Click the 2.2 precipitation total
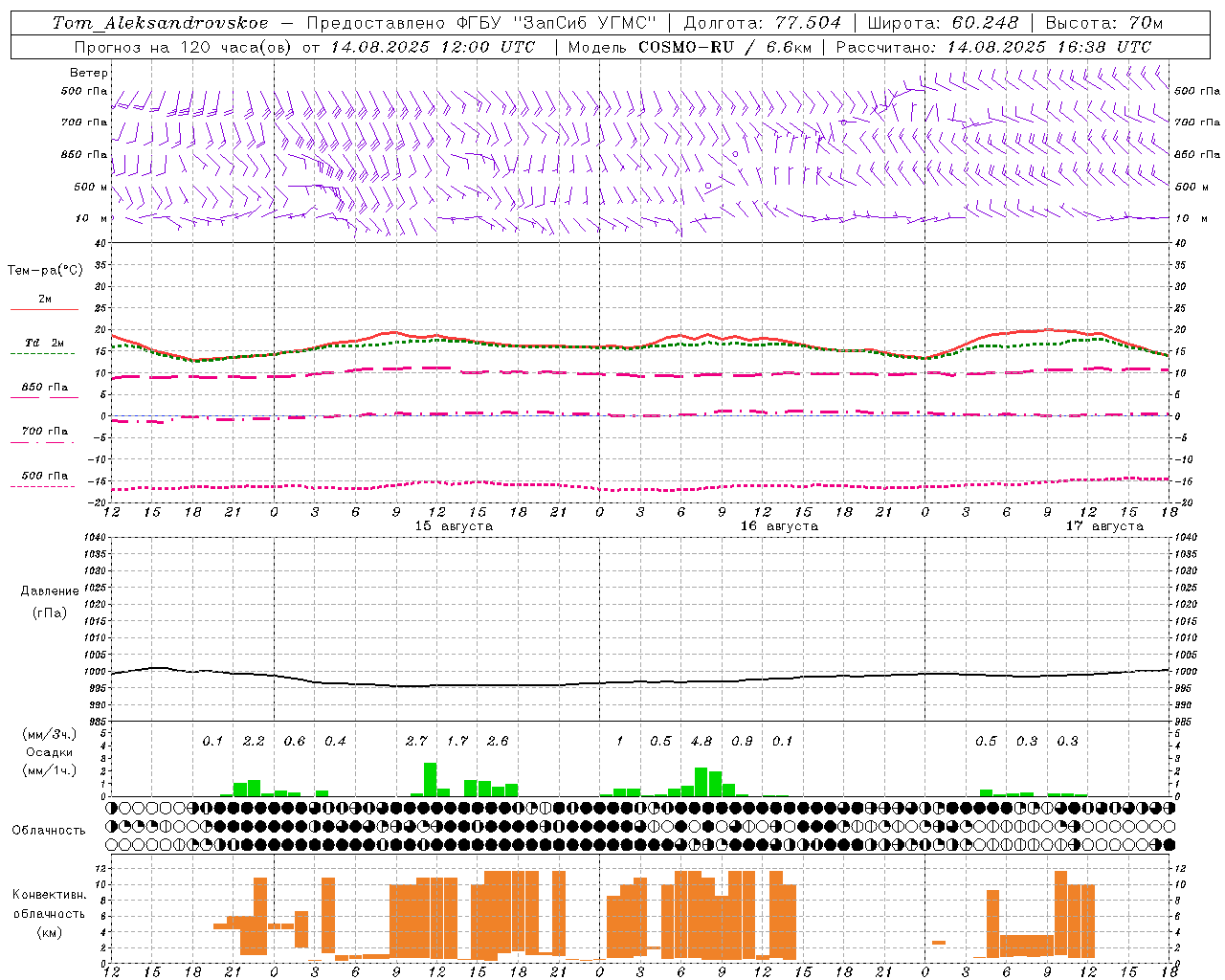The height and width of the screenshot is (980, 1225). 254,742
